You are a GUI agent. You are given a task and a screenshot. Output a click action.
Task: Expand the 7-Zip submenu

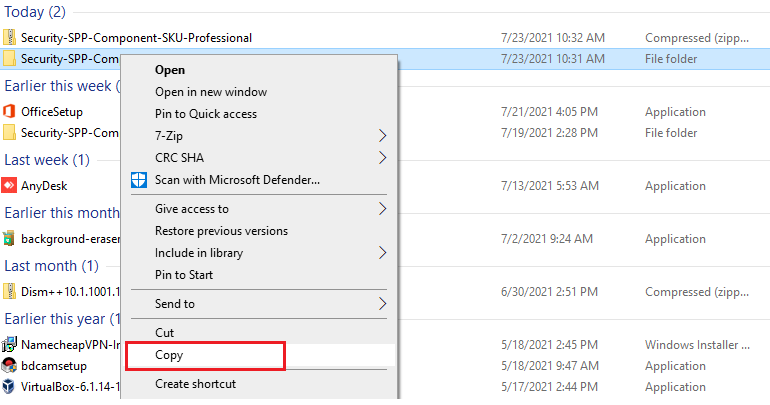tap(259, 135)
